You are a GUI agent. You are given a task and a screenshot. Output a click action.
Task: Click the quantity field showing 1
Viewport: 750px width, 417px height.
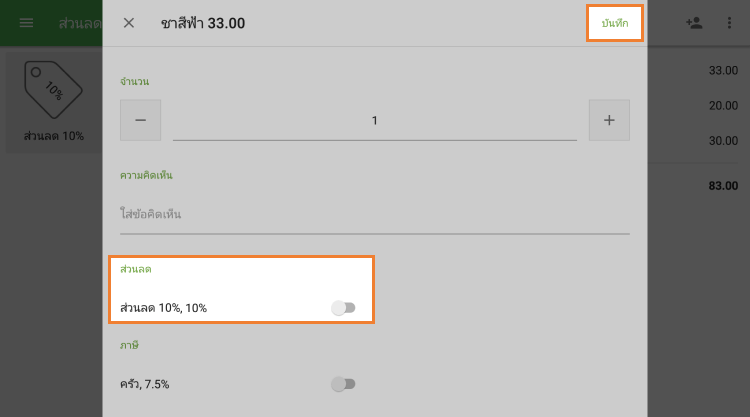click(x=374, y=121)
